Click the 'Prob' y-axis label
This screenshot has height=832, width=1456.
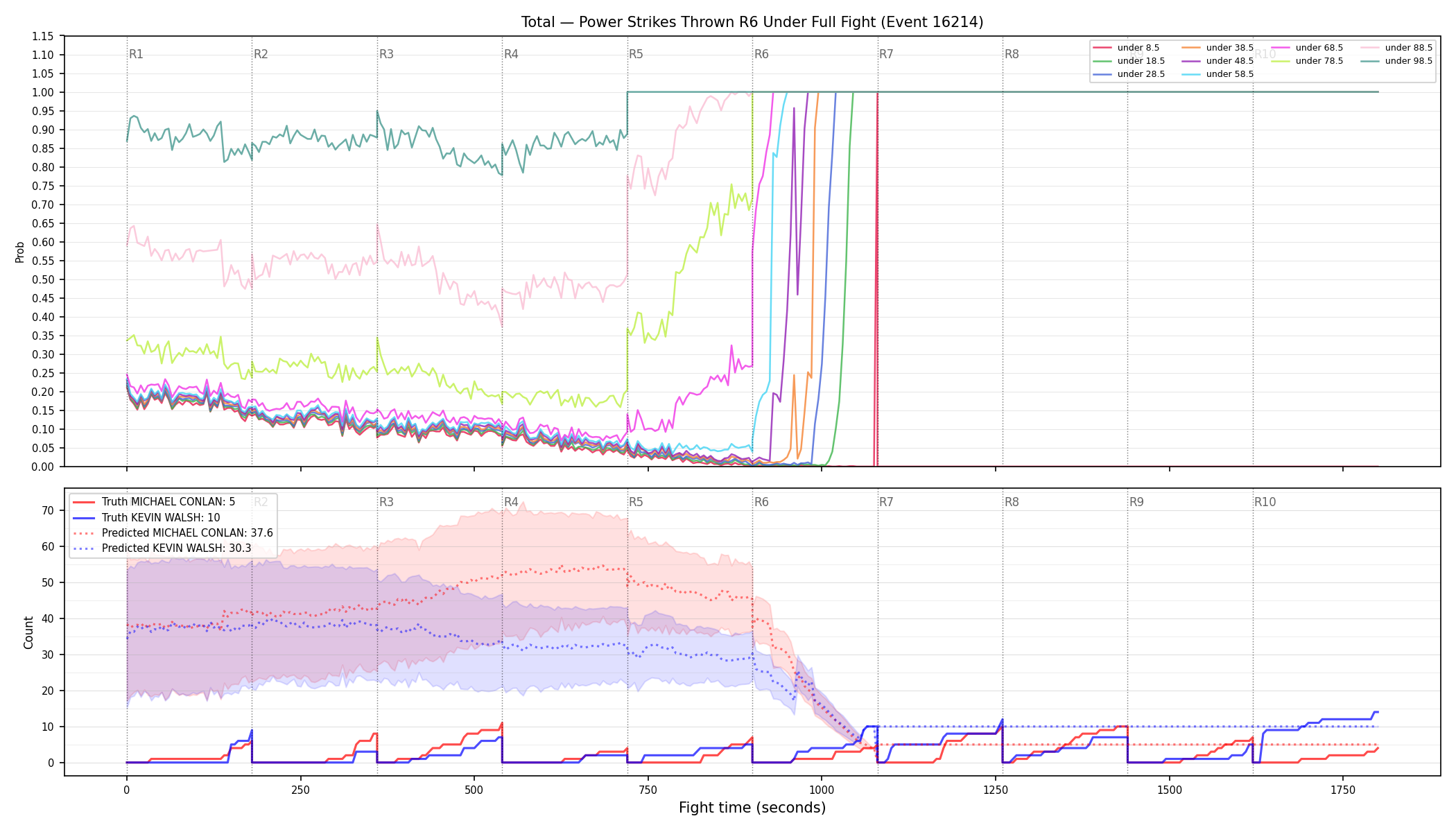tap(20, 252)
